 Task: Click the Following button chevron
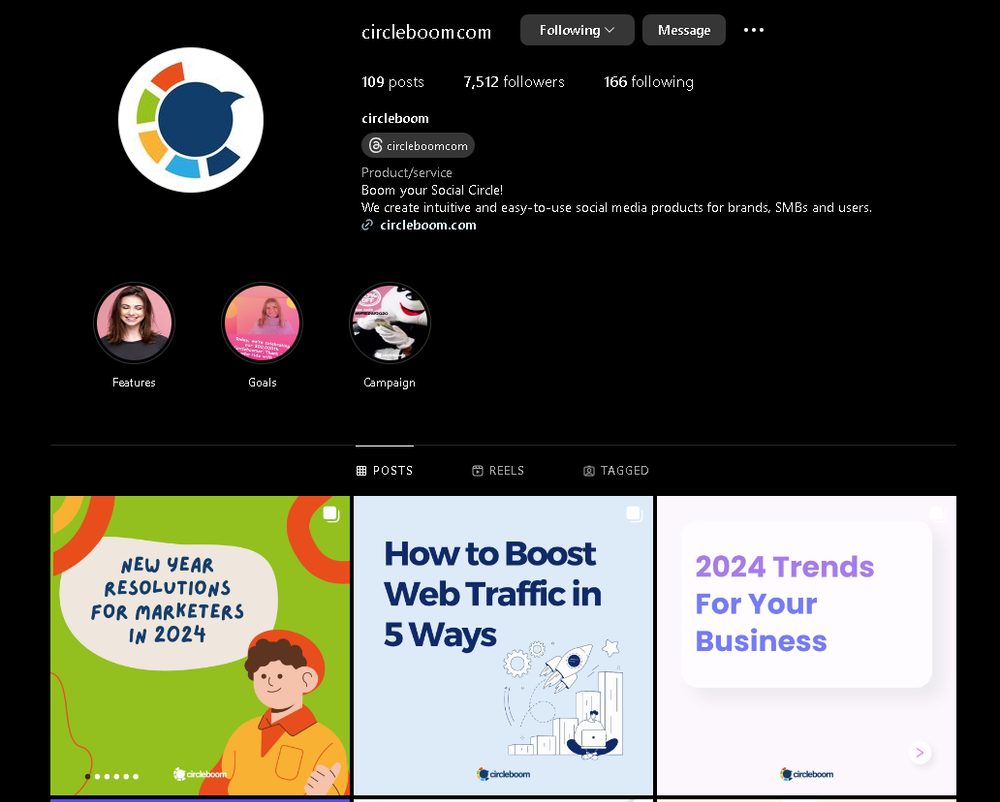pyautogui.click(x=610, y=30)
